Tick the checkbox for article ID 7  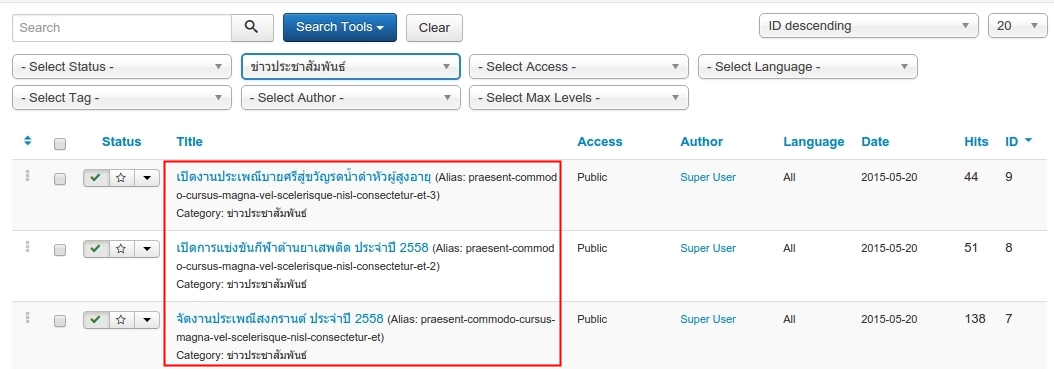pos(60,321)
